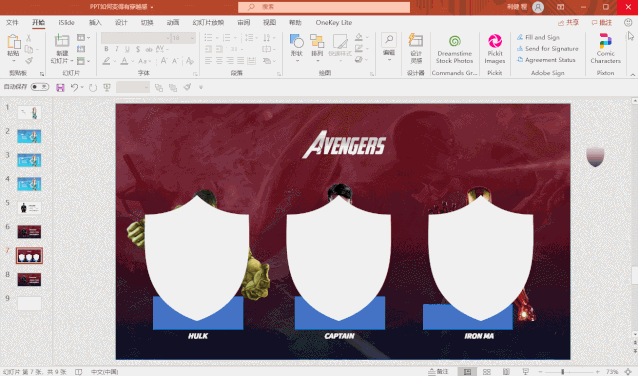The height and width of the screenshot is (376, 638).
Task: Toggle Italic formatting
Action: pos(117,49)
